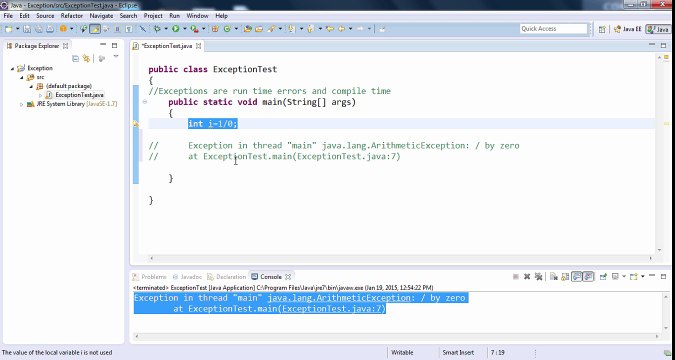Expand ExceptionTest.java tree node
Image resolution: width=675 pixels, height=360 pixels.
click(x=40, y=95)
